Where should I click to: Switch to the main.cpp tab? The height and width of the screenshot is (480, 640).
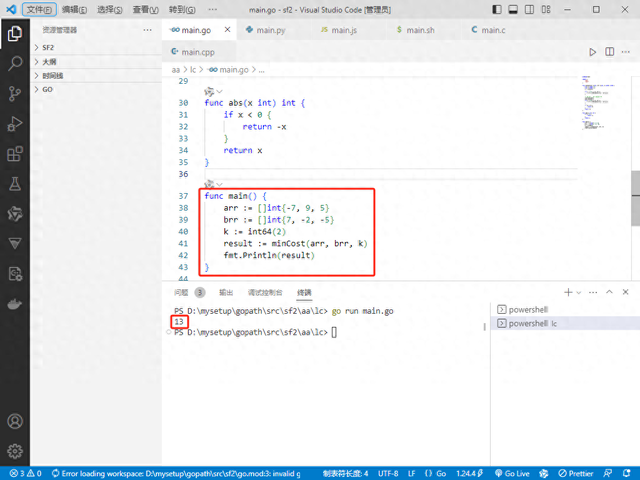198,52
